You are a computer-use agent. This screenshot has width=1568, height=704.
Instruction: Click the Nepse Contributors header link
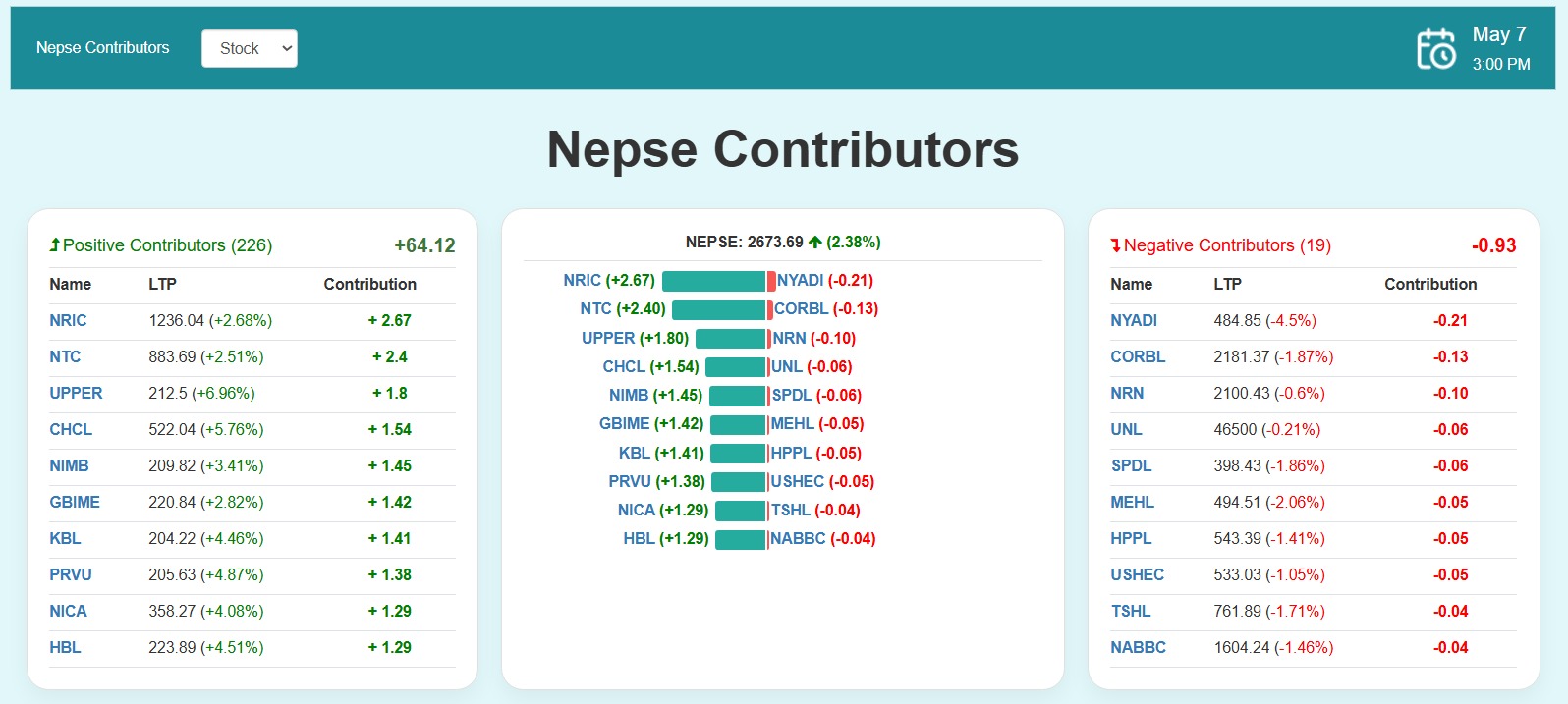(x=102, y=48)
